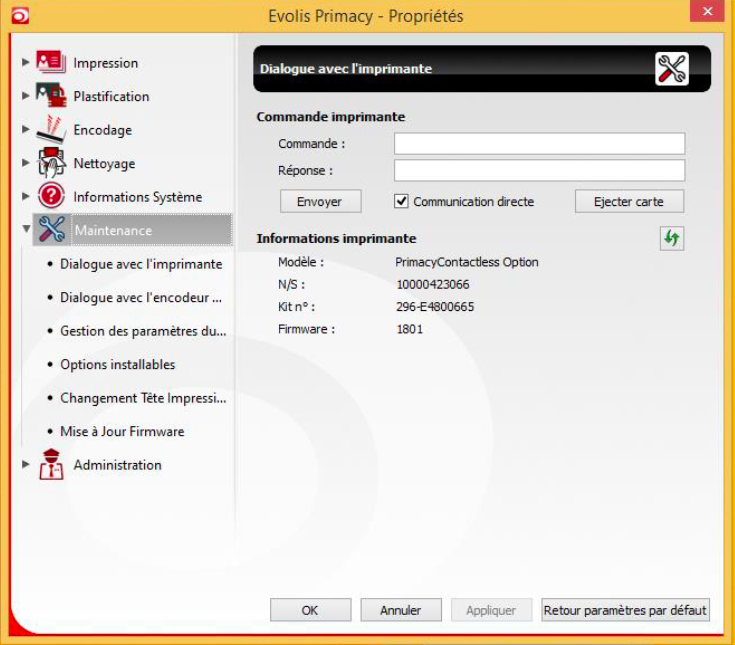
Task: Click the green refresh printer information icon
Action: point(672,238)
